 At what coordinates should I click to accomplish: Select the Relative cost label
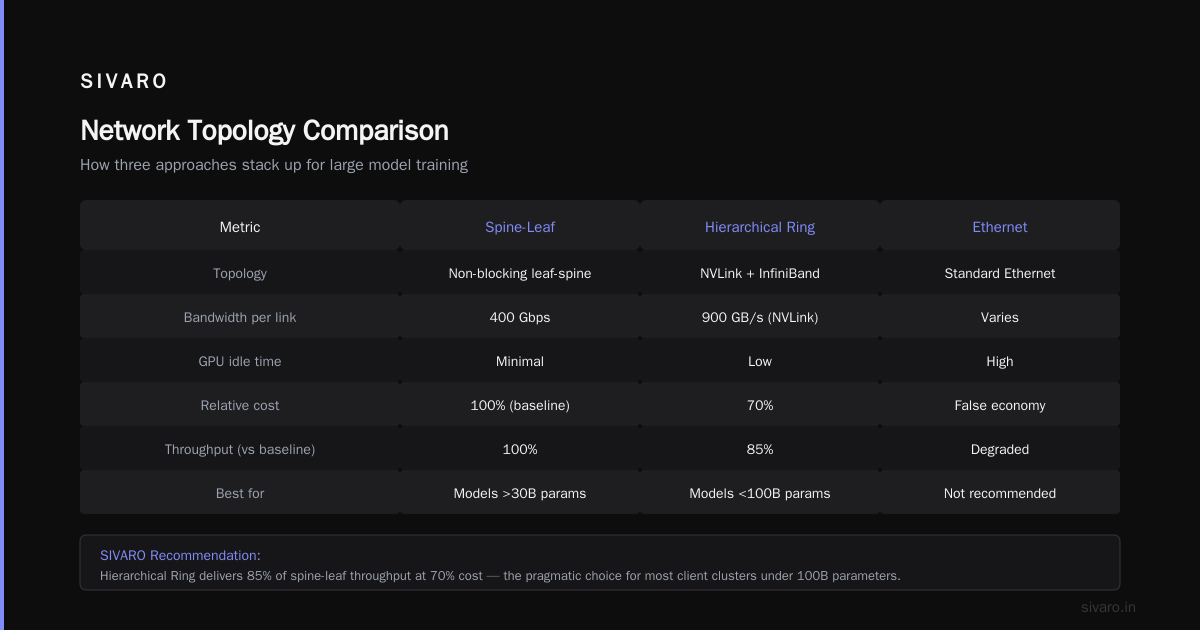click(240, 405)
